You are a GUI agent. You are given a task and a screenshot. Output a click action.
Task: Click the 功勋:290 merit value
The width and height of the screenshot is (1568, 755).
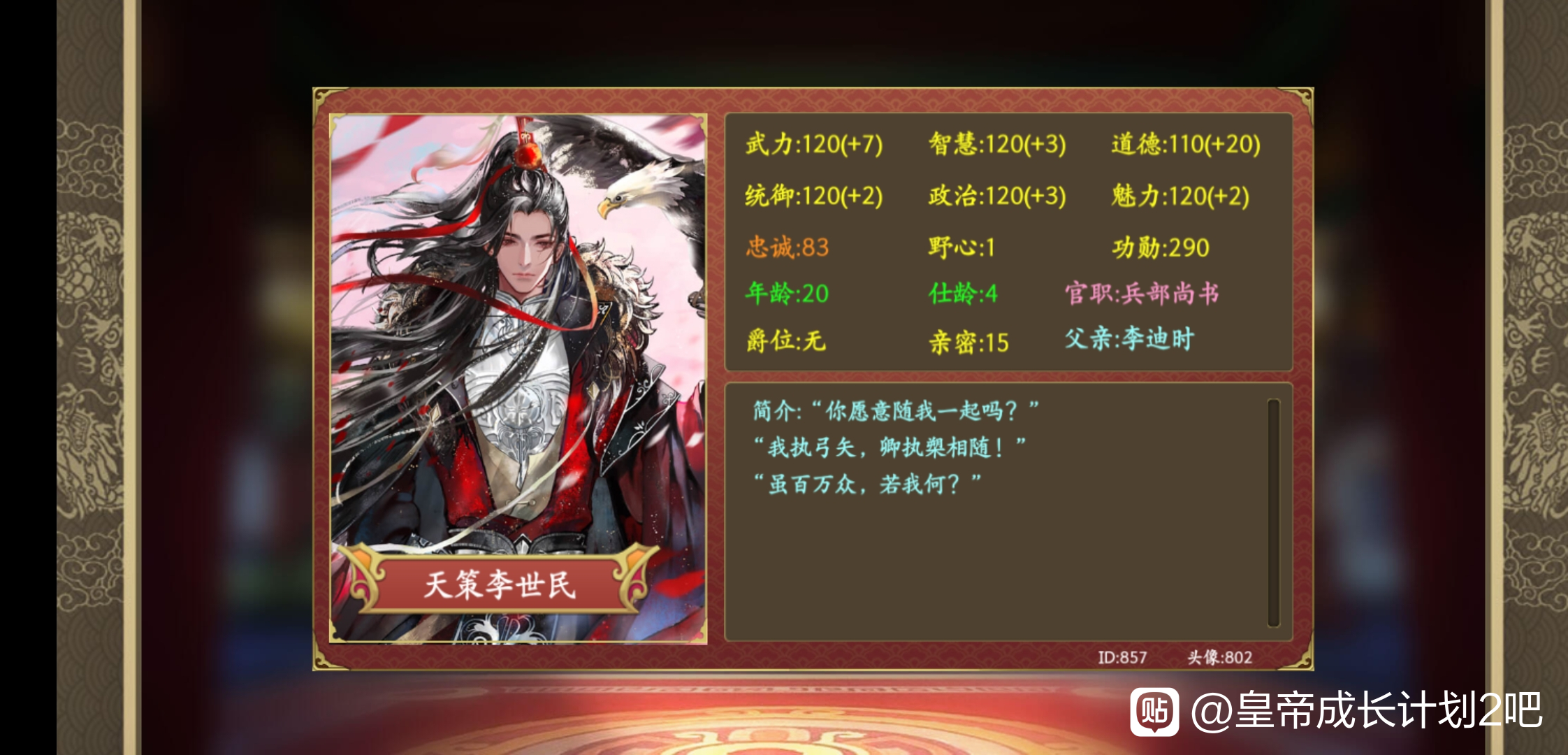pos(1160,247)
